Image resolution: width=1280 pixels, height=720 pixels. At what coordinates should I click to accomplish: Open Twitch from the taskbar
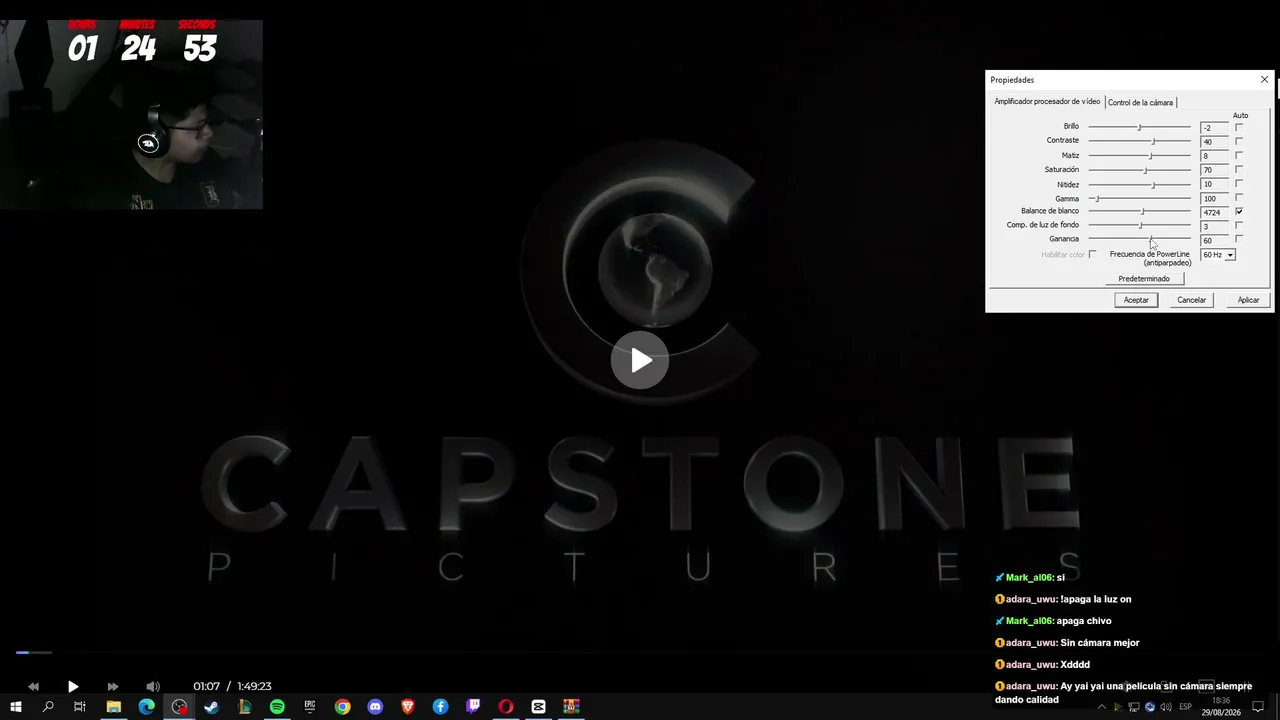point(473,707)
